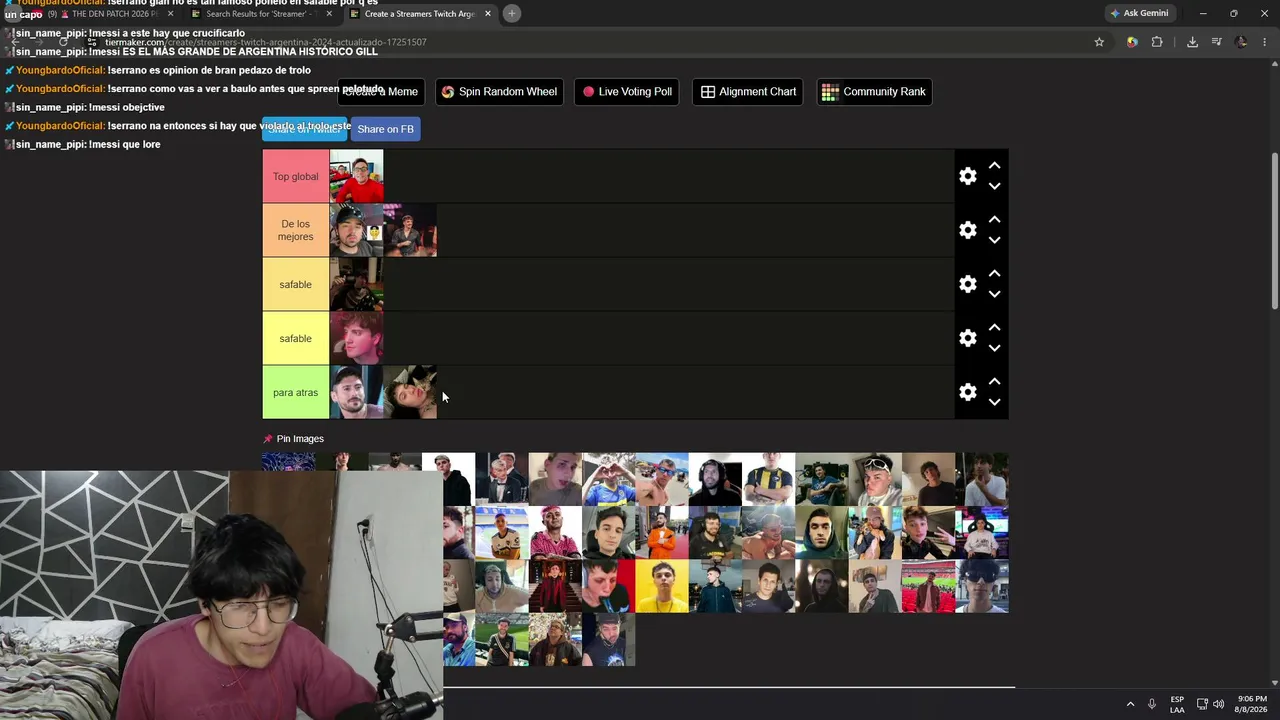Click the Spin Random Wheel button
The width and height of the screenshot is (1280, 720).
point(499,92)
